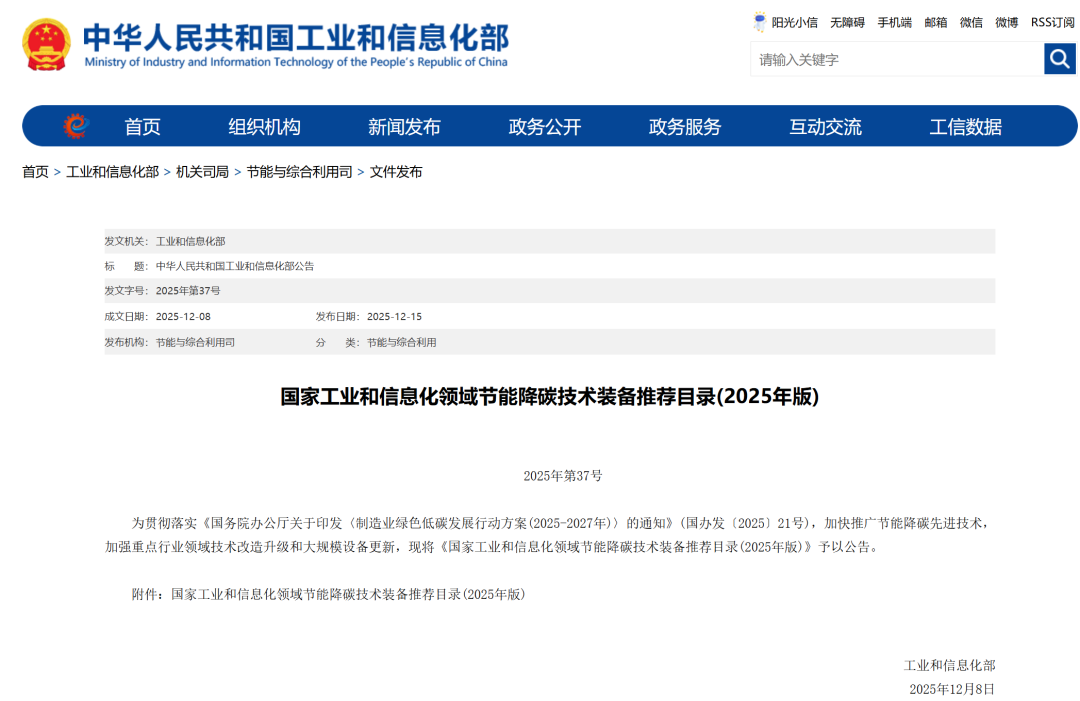The height and width of the screenshot is (701, 1080).
Task: Open the 首页 navigation menu
Action: tap(141, 126)
